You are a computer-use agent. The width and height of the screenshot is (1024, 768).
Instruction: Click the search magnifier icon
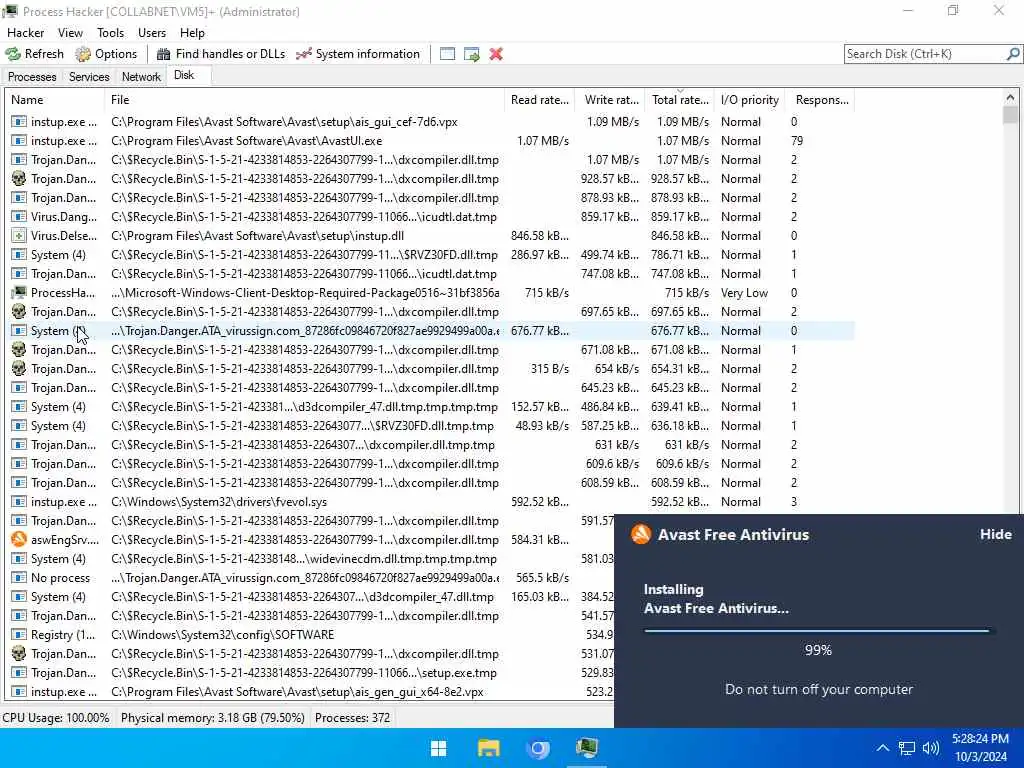pyautogui.click(x=1013, y=54)
